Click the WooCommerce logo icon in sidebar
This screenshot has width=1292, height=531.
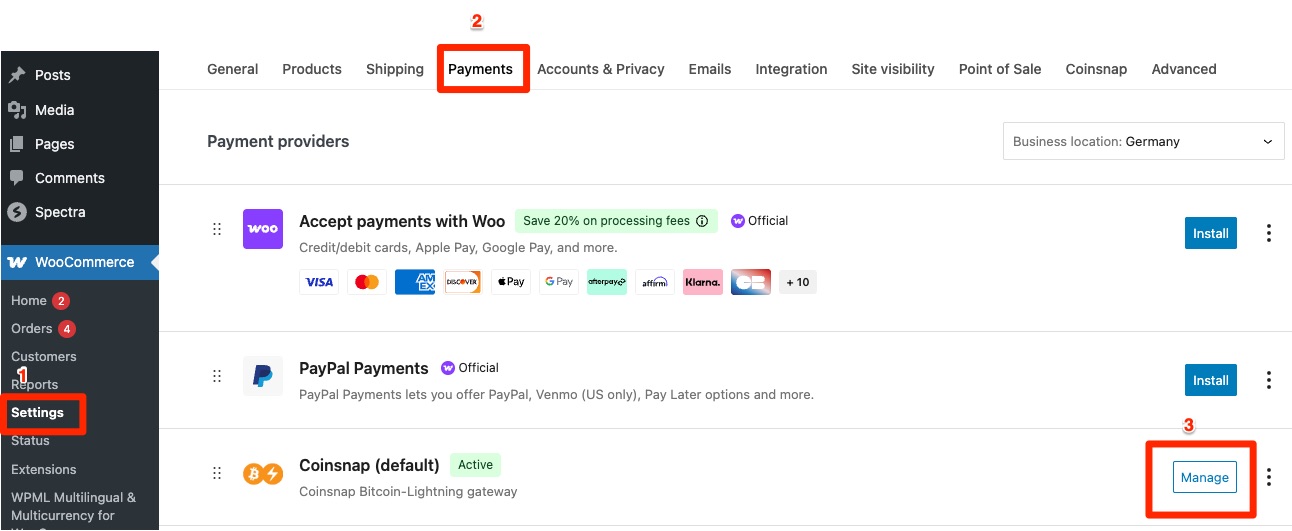tap(17, 262)
